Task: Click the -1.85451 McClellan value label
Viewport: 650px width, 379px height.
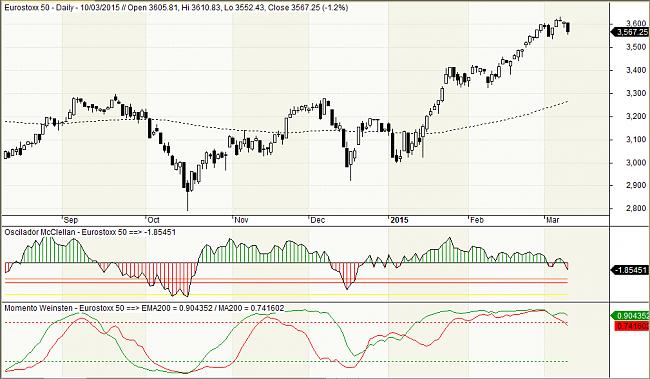Action: (x=631, y=270)
